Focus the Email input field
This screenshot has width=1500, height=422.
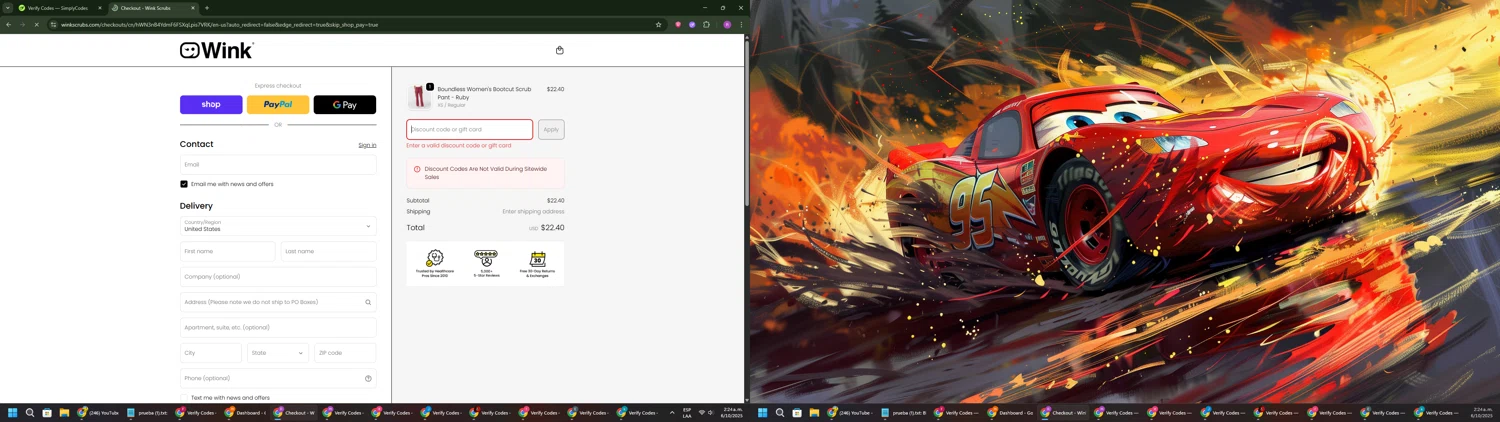(x=278, y=165)
